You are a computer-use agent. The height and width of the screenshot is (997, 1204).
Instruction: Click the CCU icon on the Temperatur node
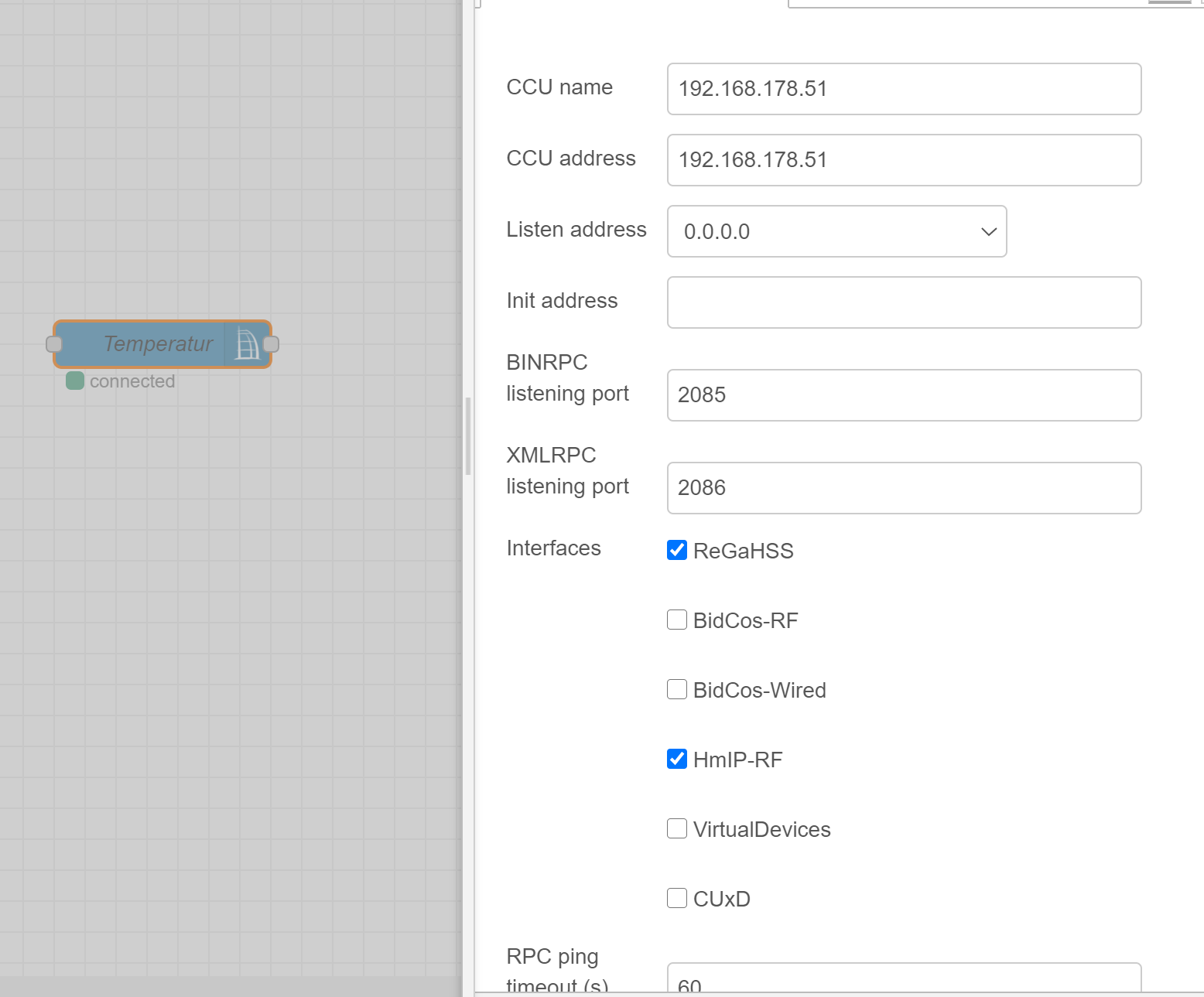click(x=247, y=344)
